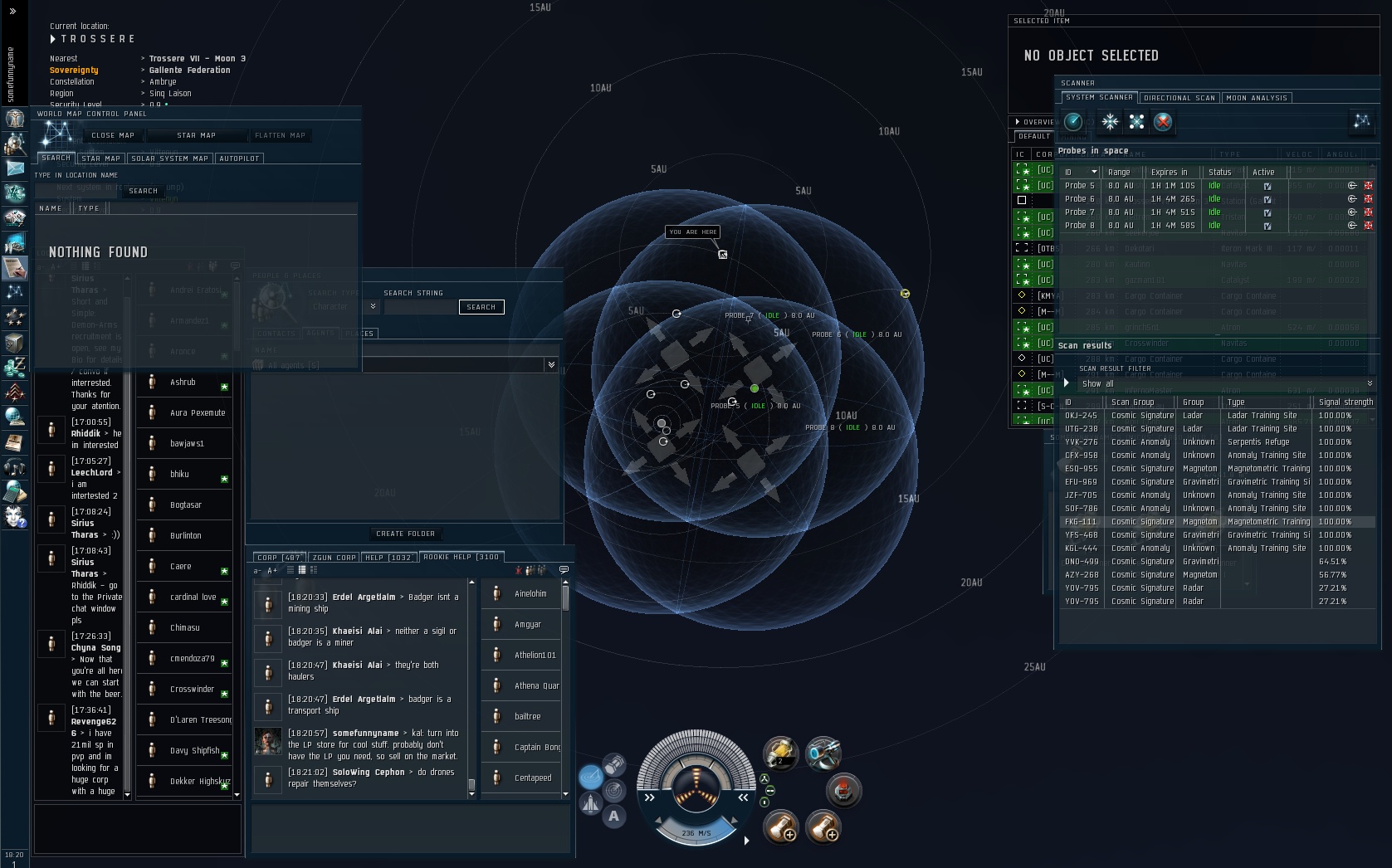Expand the Scan result filter triangle
The height and width of the screenshot is (868, 1392).
tap(1067, 383)
